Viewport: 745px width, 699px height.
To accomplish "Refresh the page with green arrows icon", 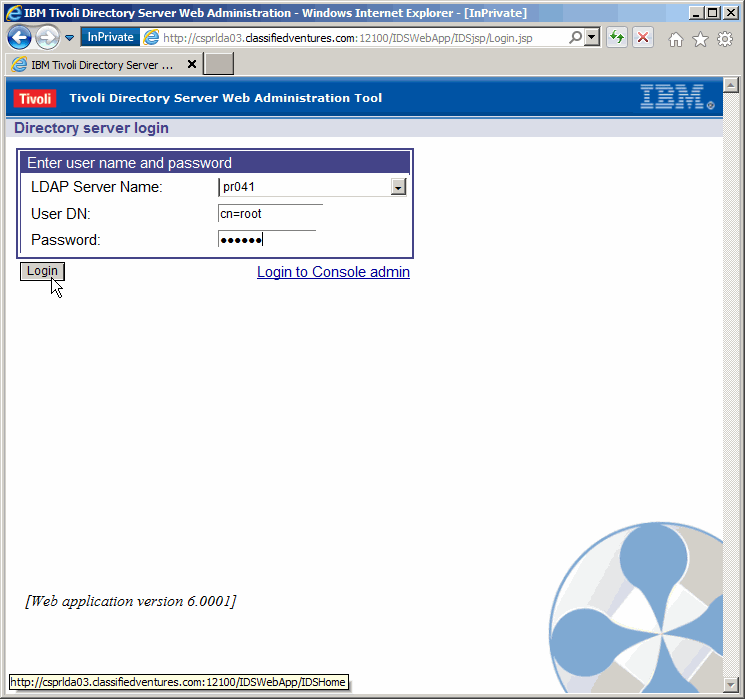I will (617, 38).
